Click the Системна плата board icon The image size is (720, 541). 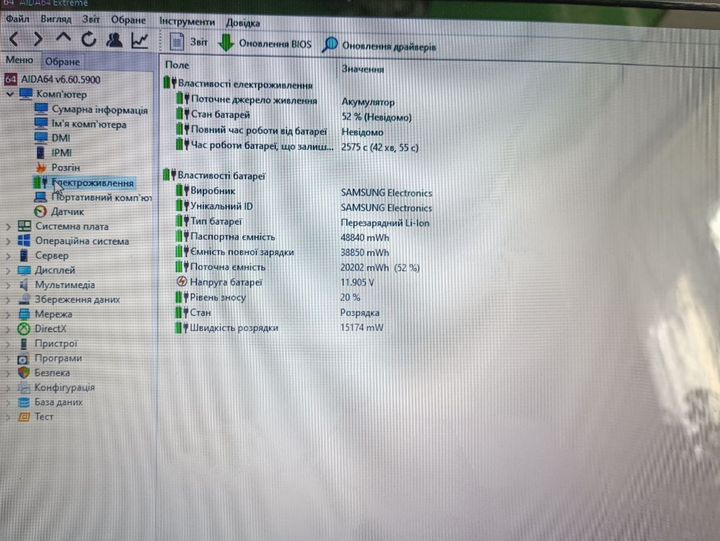click(24, 226)
